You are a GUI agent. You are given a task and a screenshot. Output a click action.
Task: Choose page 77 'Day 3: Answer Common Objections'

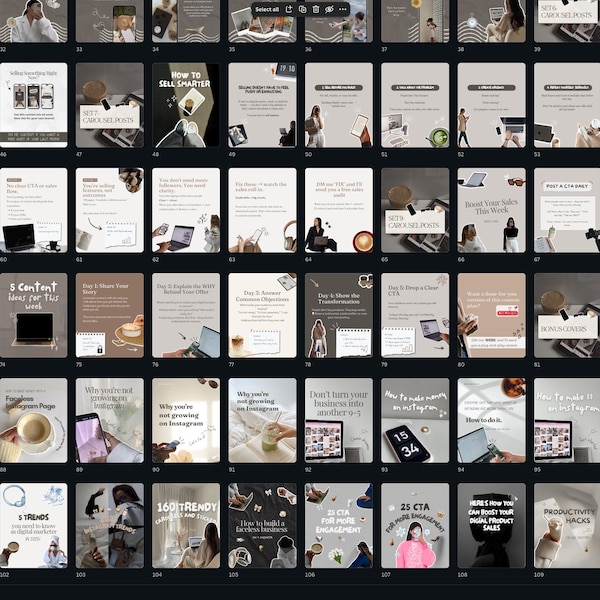point(262,315)
